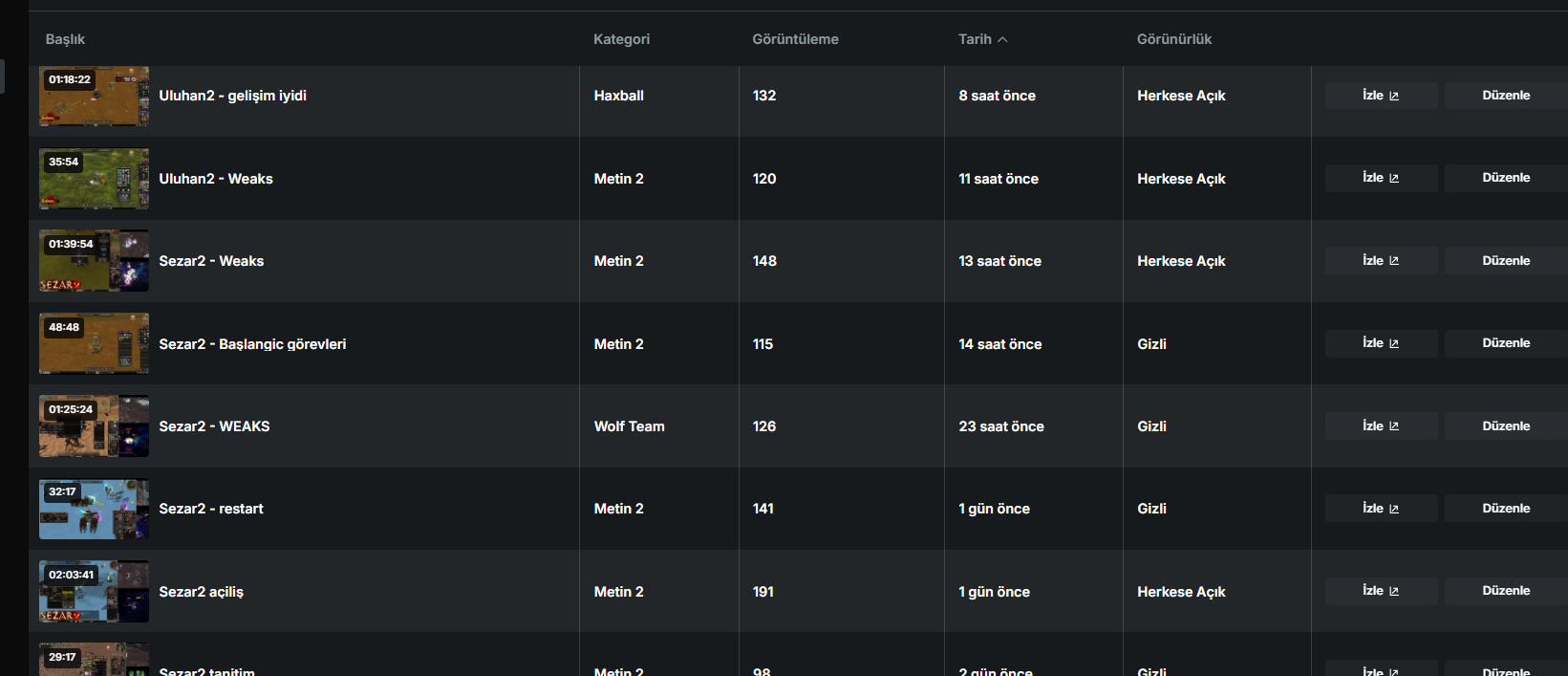Click external link icon for Sezar2 açiliş
Screen dimensions: 1568x676
[x=1394, y=591]
